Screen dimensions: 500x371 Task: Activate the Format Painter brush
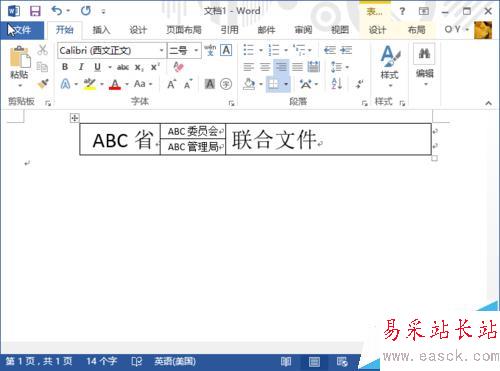pyautogui.click(x=43, y=83)
